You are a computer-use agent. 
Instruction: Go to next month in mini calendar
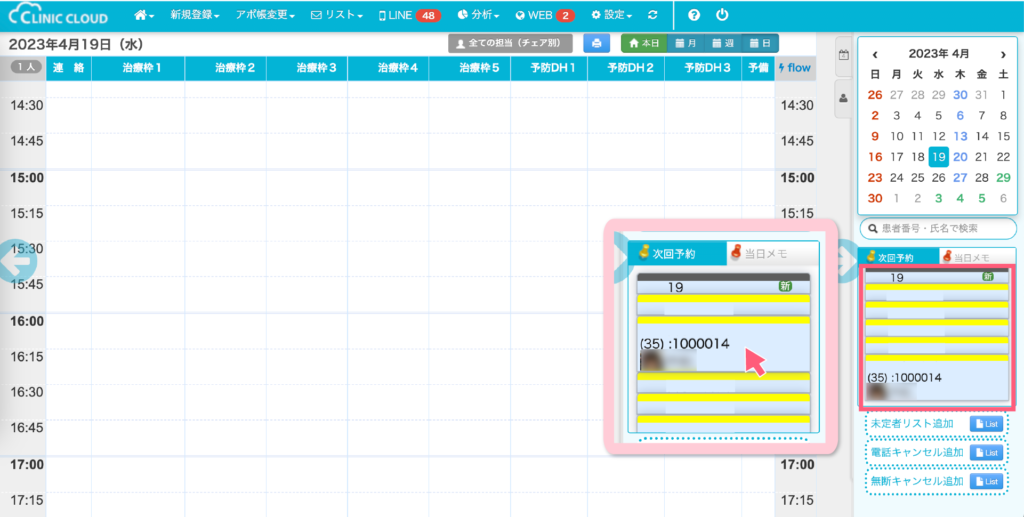point(1003,54)
